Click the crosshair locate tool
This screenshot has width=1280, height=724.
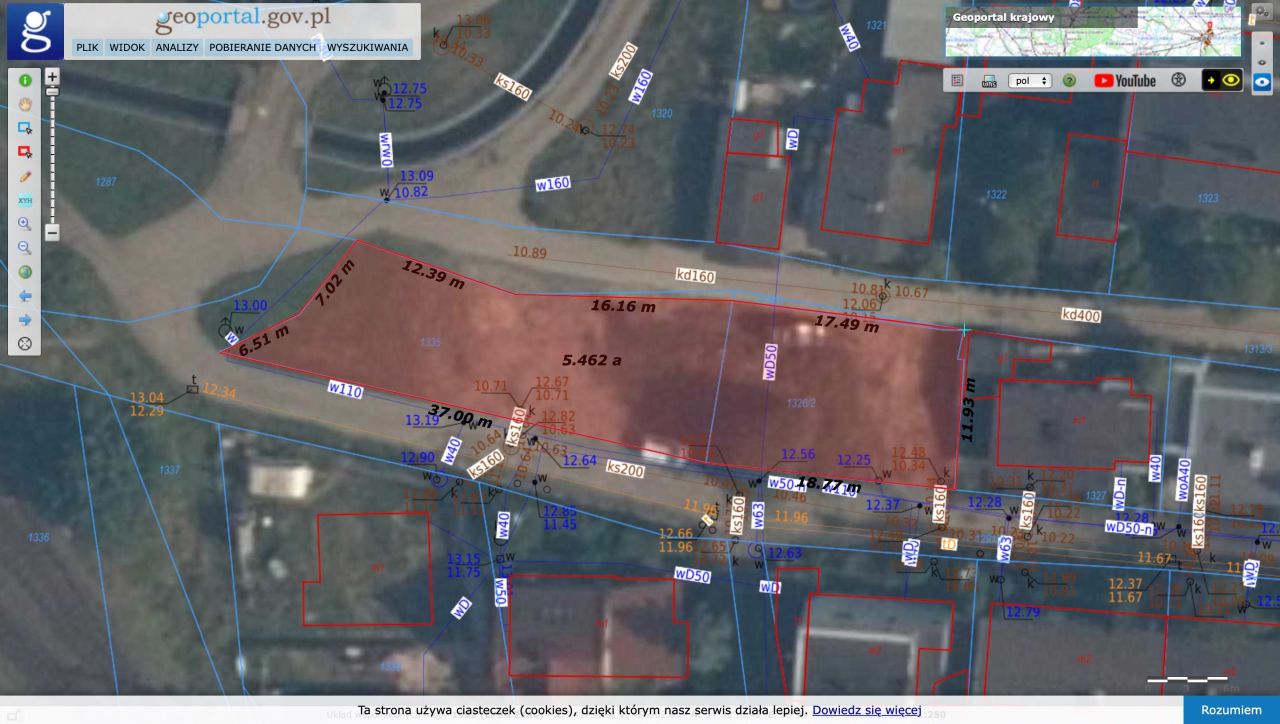pyautogui.click(x=25, y=344)
